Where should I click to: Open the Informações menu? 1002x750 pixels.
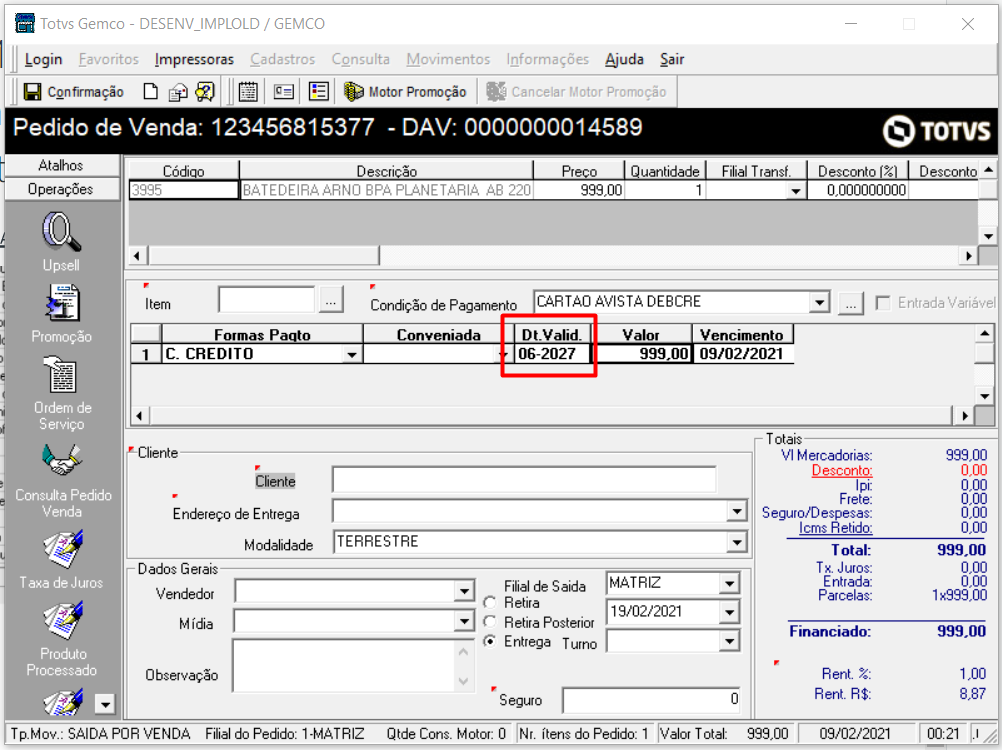tap(548, 59)
